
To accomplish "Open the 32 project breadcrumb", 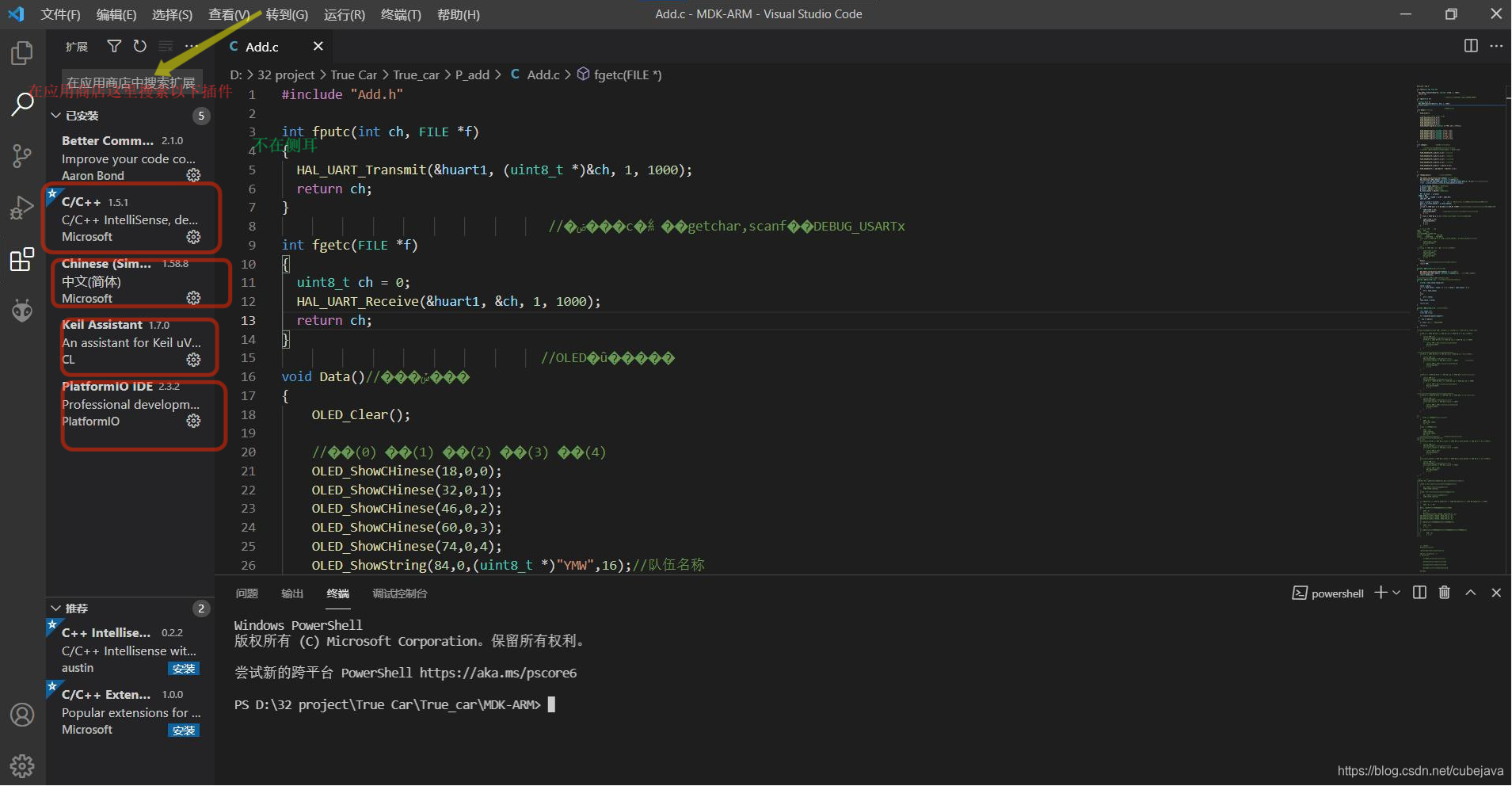I will point(286,74).
